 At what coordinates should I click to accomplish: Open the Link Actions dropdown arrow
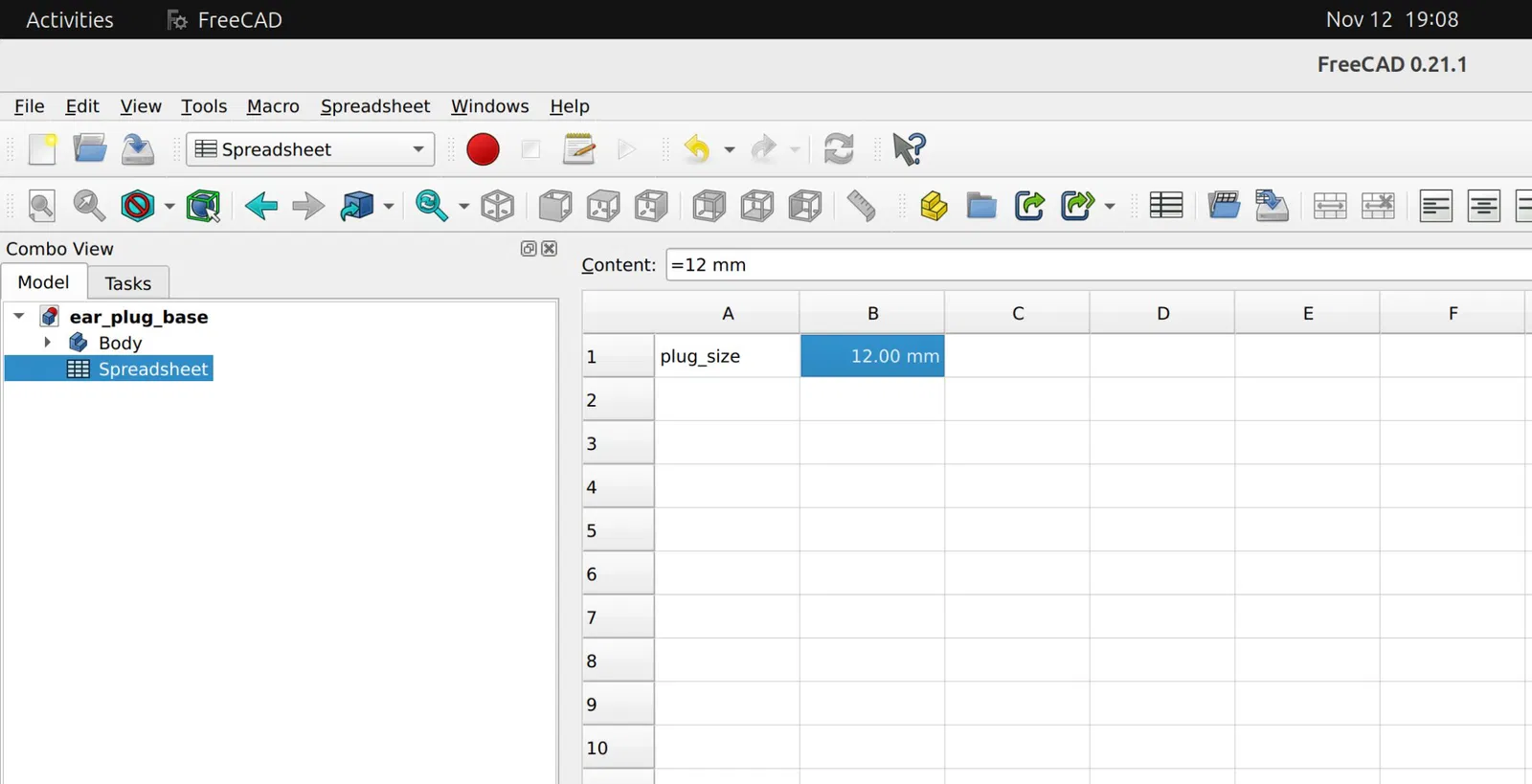(x=389, y=206)
